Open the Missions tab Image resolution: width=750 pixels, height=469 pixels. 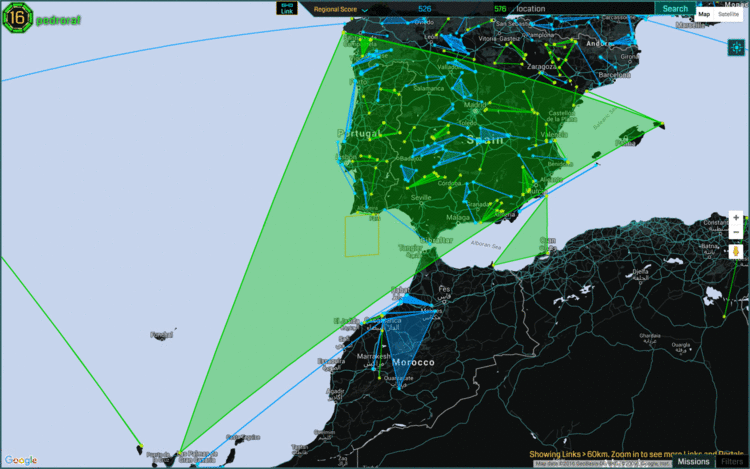(693, 461)
